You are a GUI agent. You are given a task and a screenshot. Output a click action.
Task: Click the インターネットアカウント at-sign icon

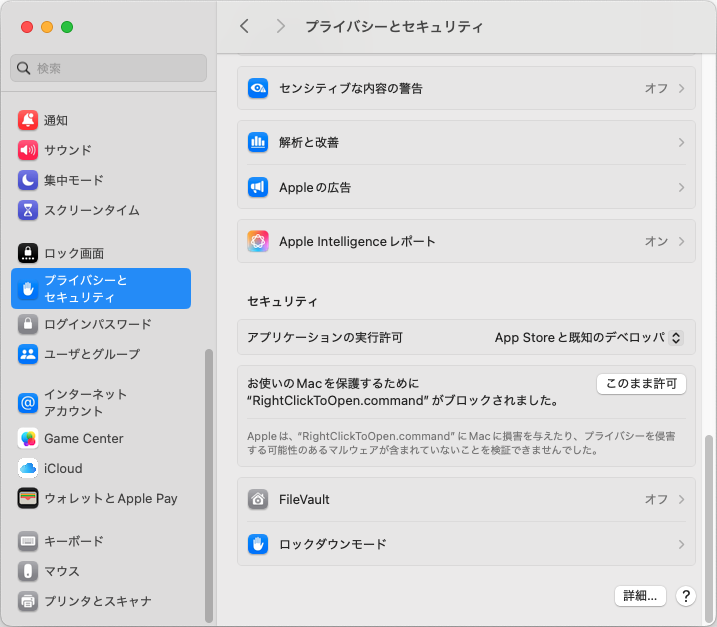tap(28, 403)
